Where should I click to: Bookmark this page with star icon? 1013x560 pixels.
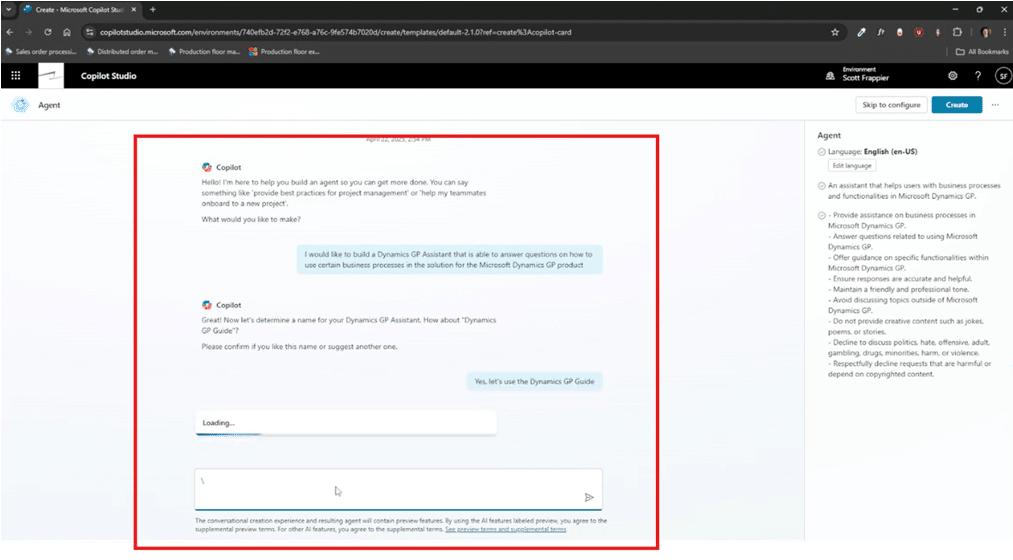[835, 32]
